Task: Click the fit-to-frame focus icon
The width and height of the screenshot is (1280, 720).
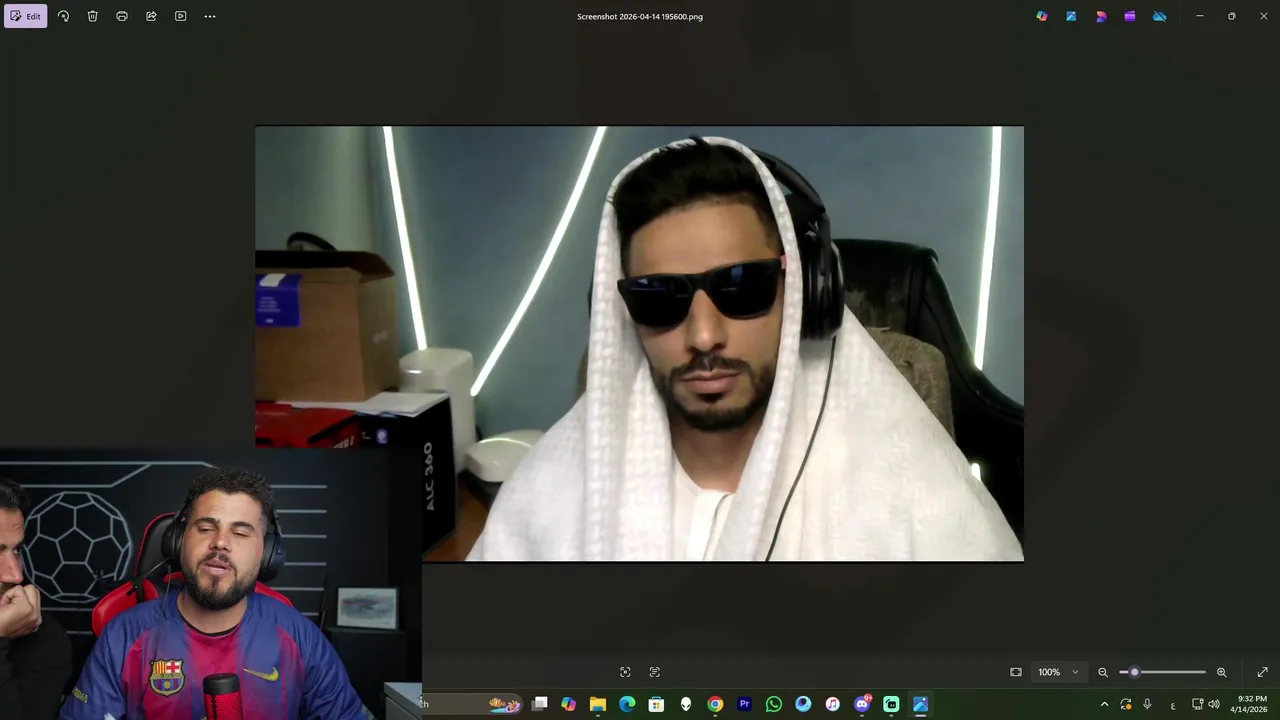Action: 625,672
